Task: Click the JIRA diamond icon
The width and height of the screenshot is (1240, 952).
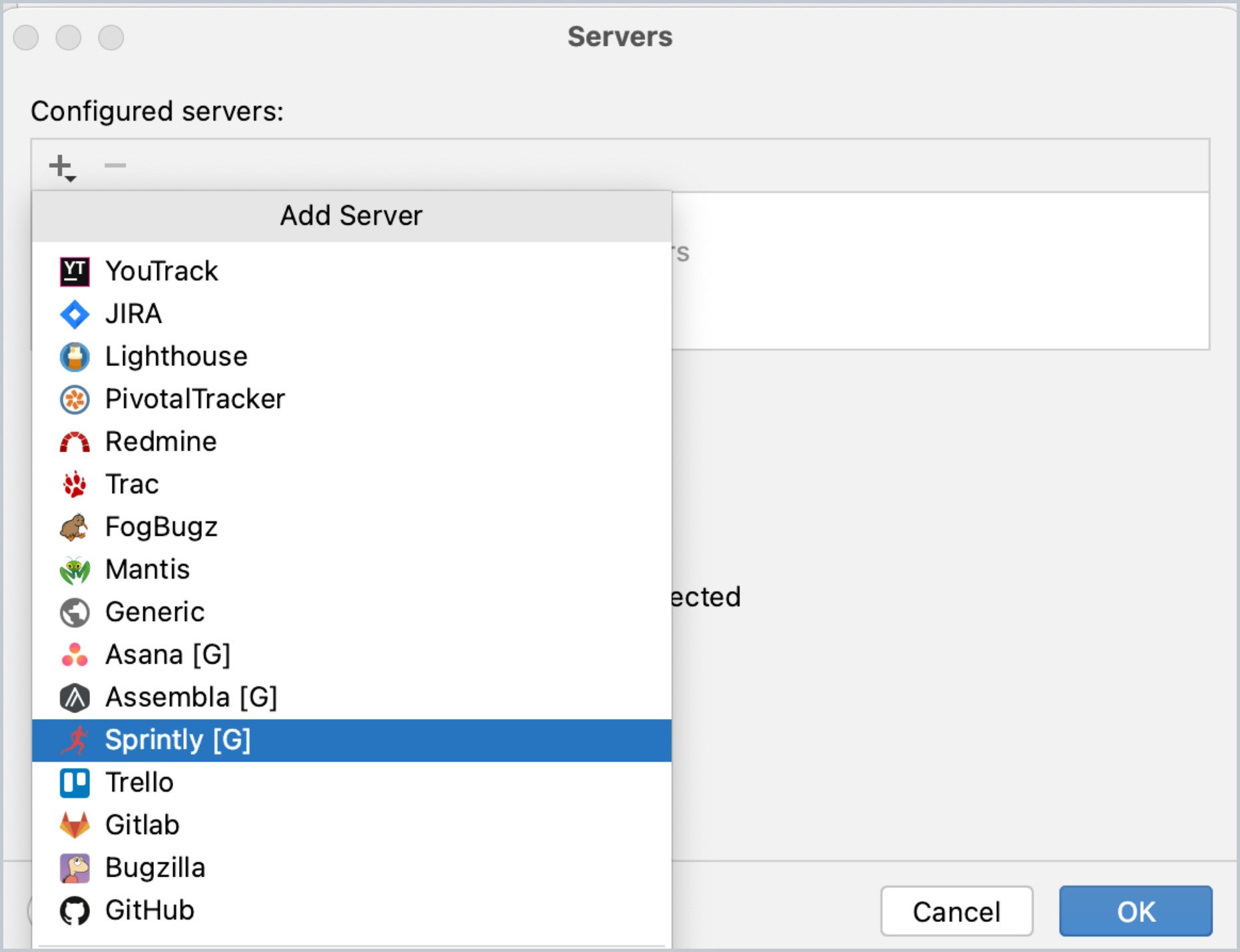Action: point(75,314)
